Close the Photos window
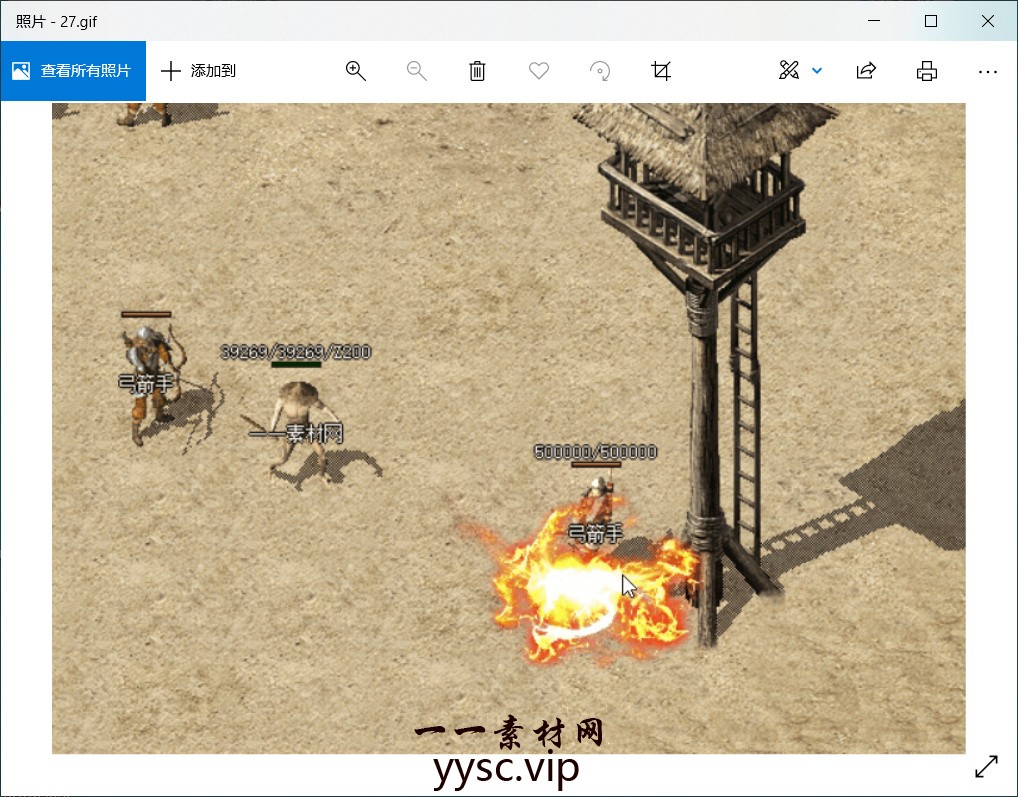1018x797 pixels. click(x=987, y=21)
